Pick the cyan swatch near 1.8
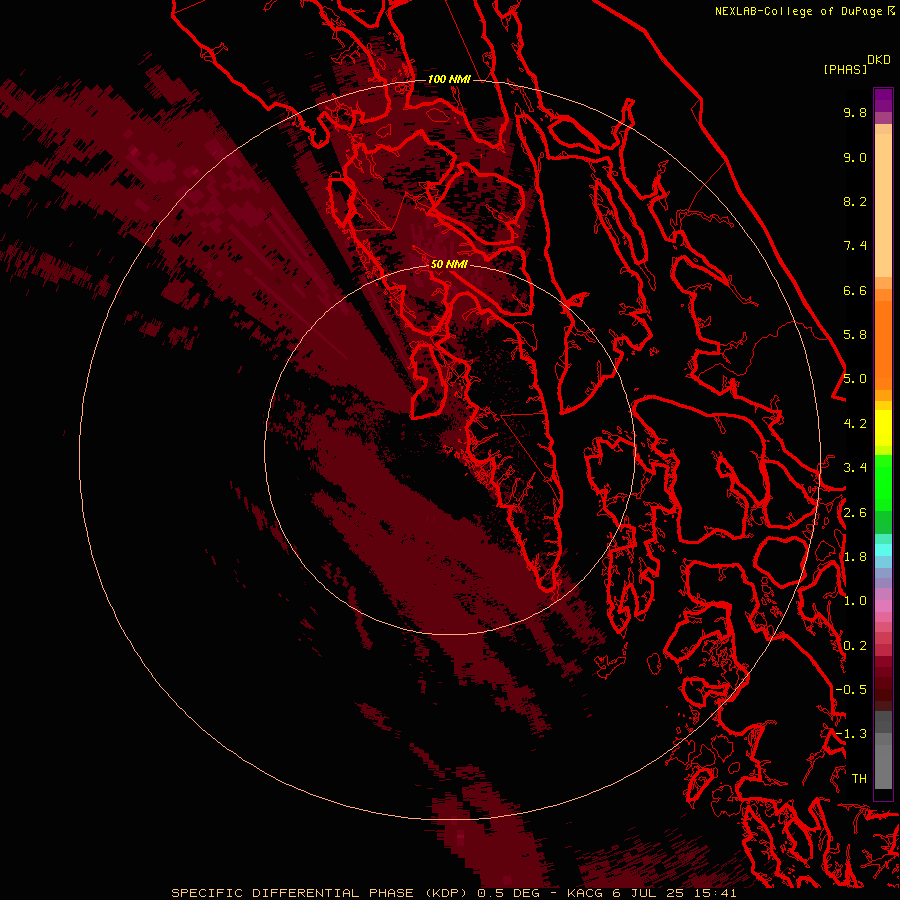 pyautogui.click(x=883, y=550)
